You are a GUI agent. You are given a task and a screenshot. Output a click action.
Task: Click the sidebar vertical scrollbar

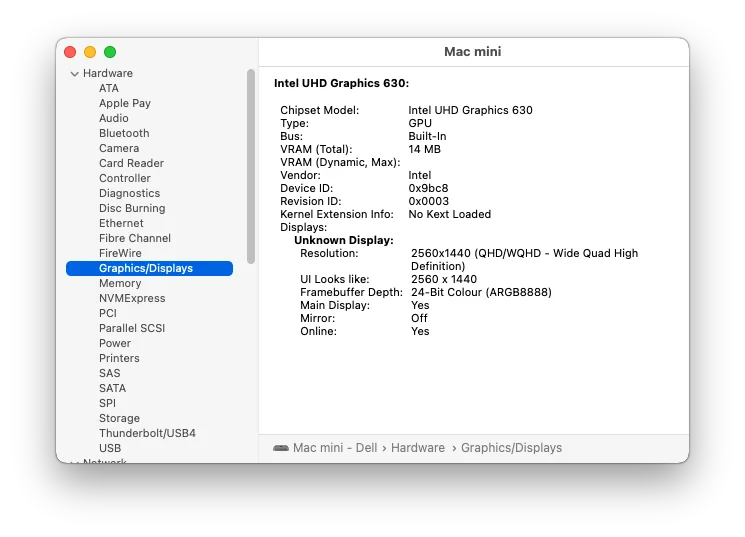(x=251, y=166)
